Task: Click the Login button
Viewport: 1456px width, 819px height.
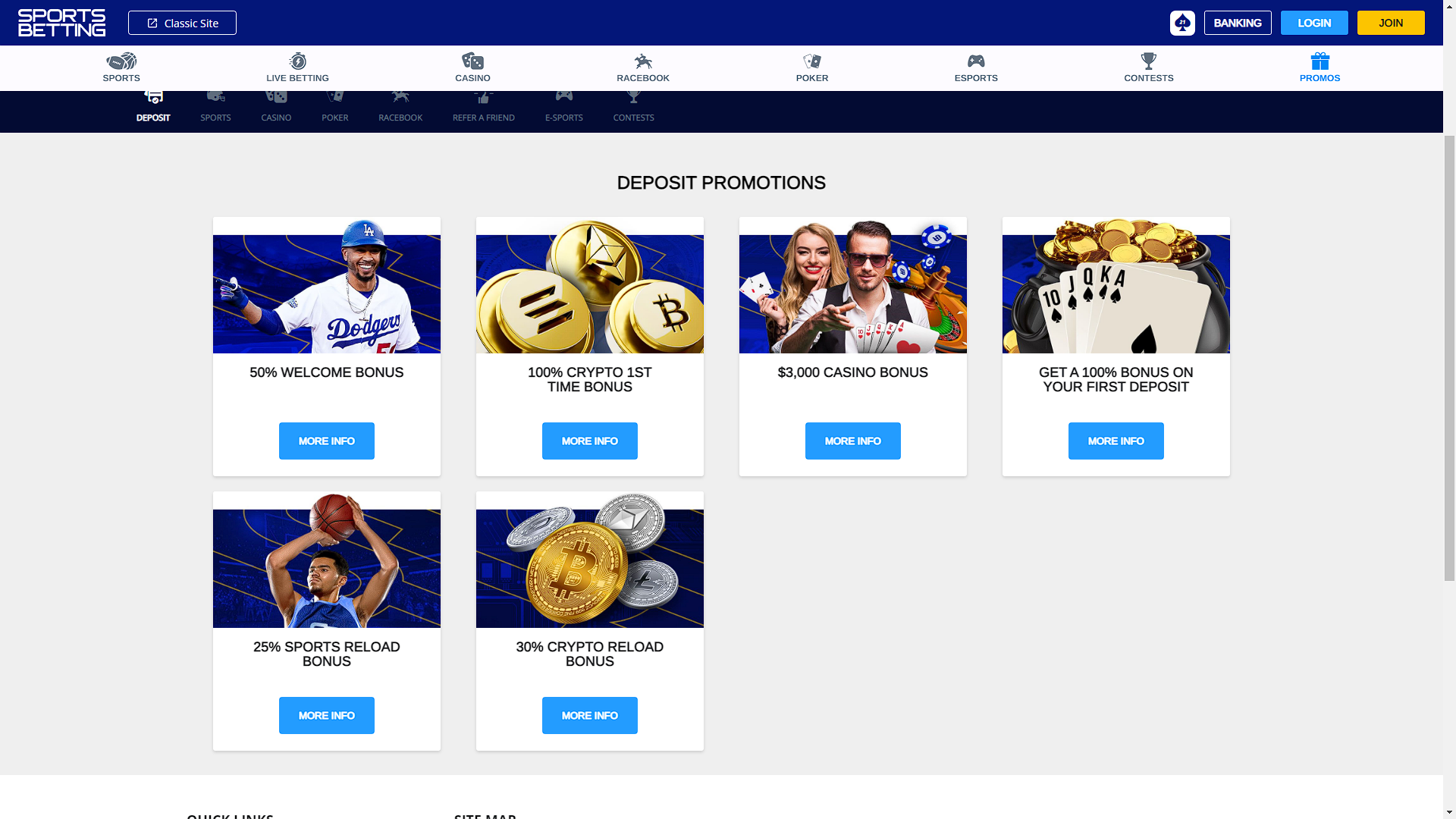Action: pyautogui.click(x=1314, y=23)
